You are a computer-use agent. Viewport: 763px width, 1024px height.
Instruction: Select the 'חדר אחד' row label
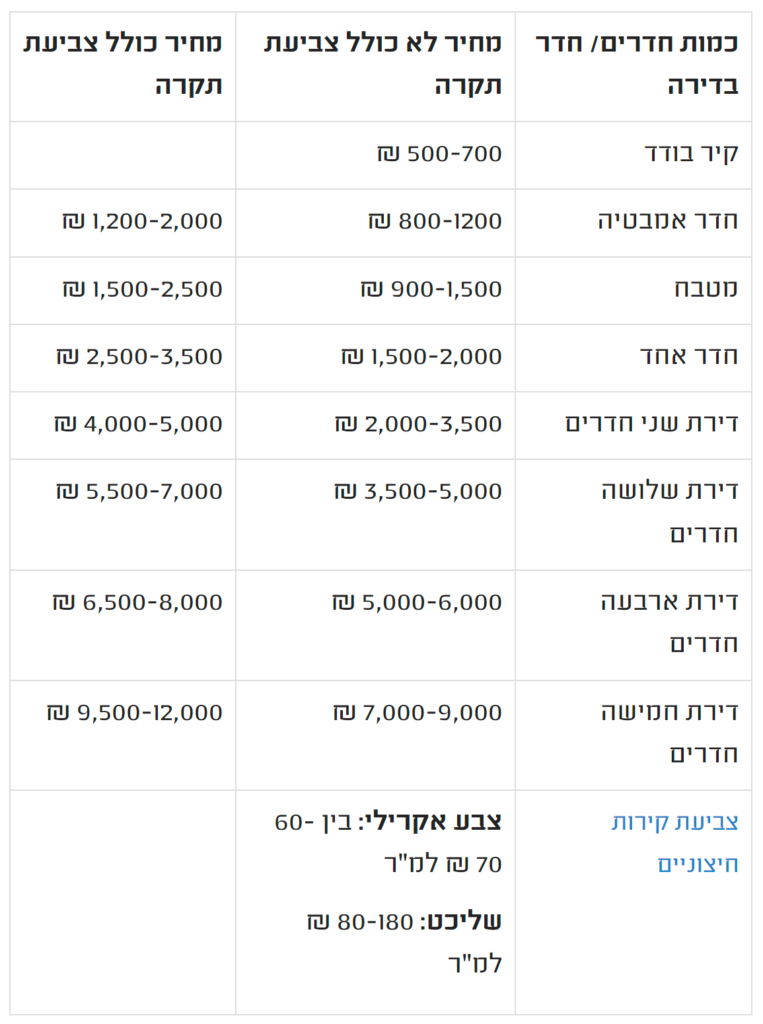click(x=690, y=356)
